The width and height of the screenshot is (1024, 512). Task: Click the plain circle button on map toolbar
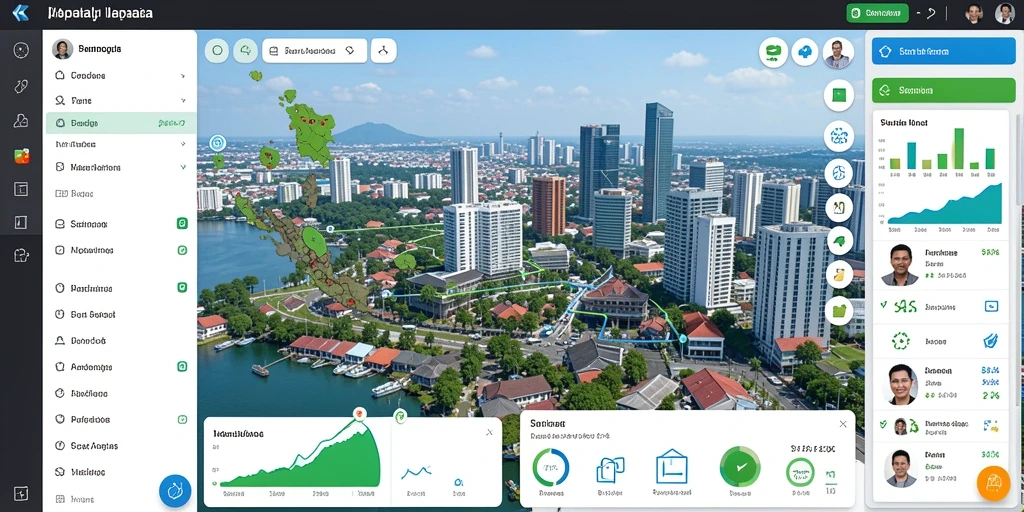[217, 50]
